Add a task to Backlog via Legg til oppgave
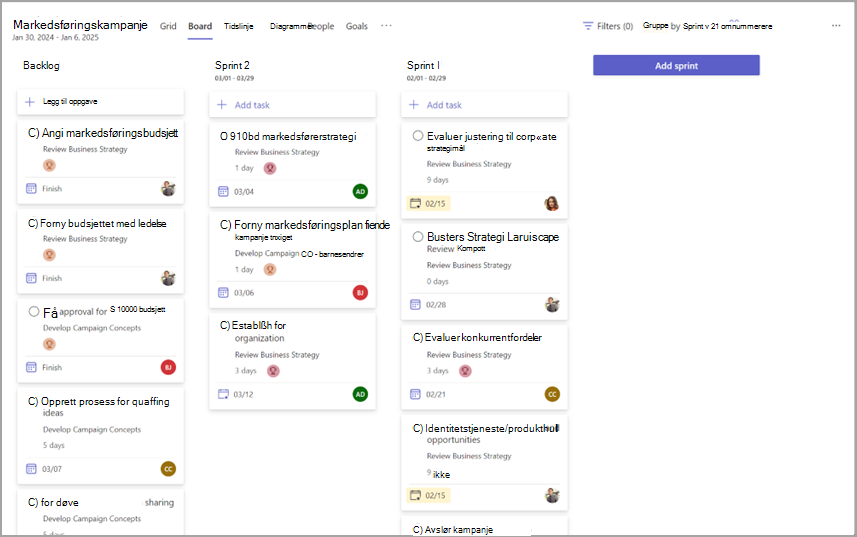The height and width of the screenshot is (537, 857). point(101,102)
